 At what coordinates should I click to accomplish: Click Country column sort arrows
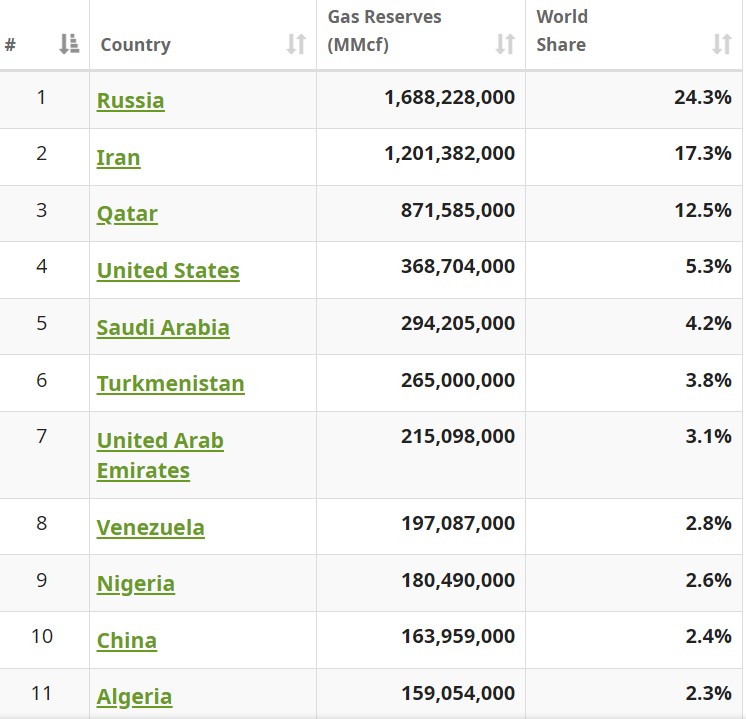coord(296,44)
